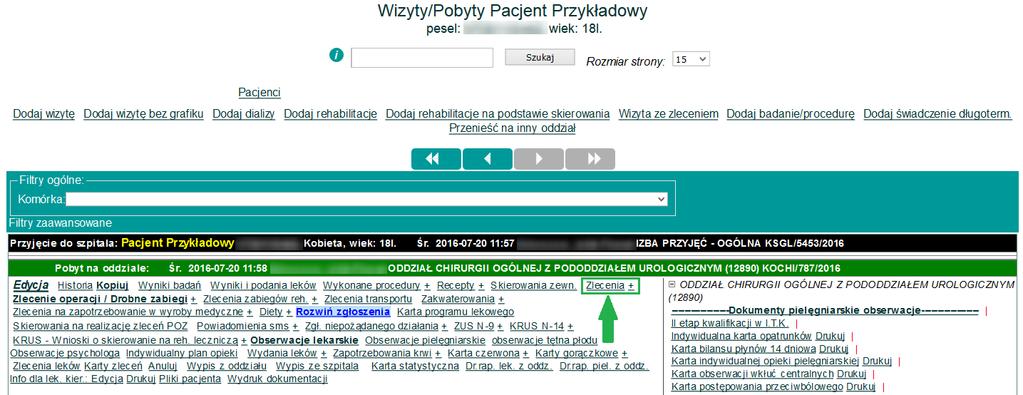
Task: Jump to first page with double-left arrow
Action: coord(436,159)
